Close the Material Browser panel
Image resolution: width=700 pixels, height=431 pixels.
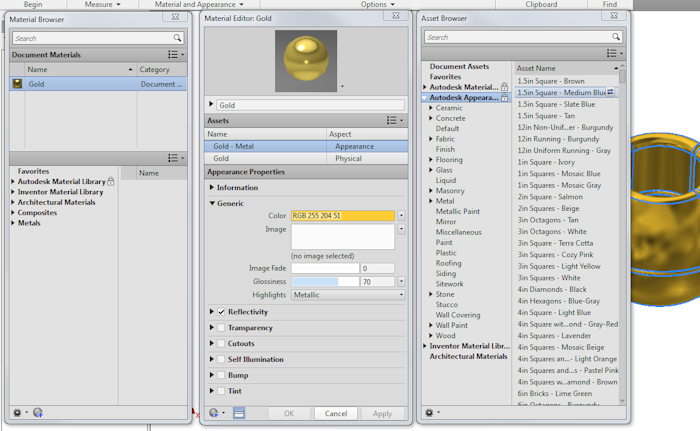click(175, 17)
